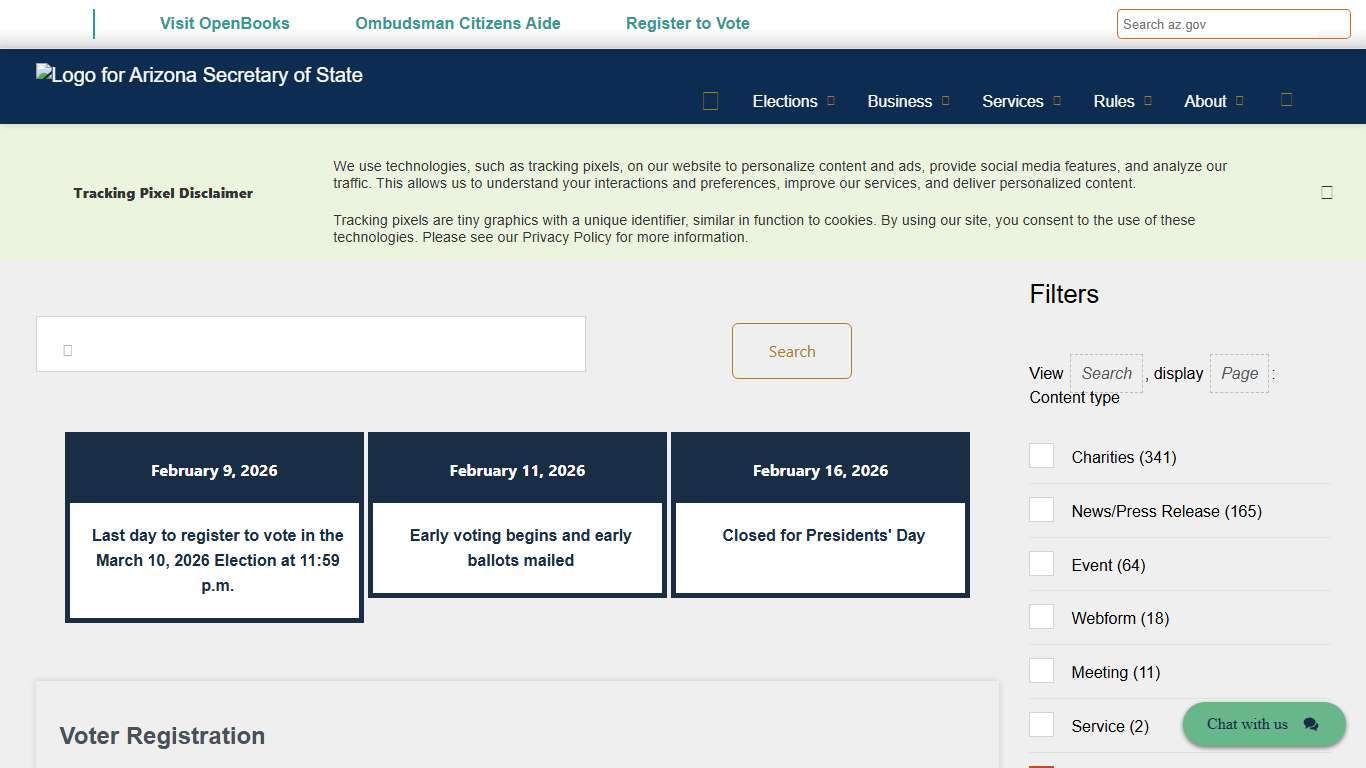Expand the Business dropdown arrow
The height and width of the screenshot is (768, 1366).
point(946,101)
